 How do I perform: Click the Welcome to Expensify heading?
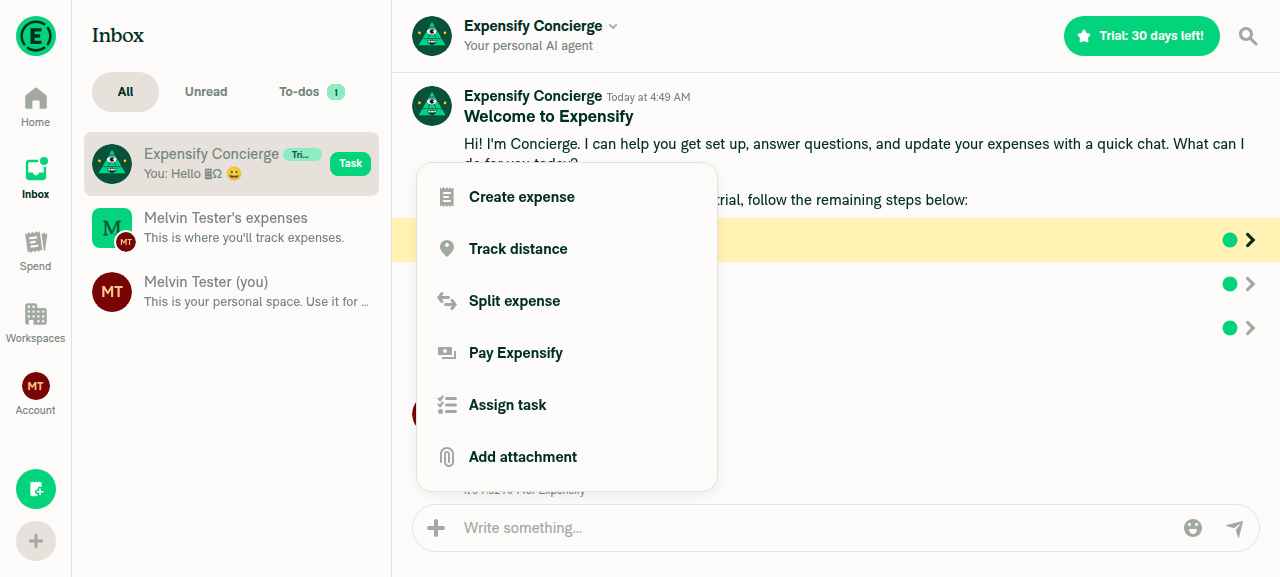549,117
